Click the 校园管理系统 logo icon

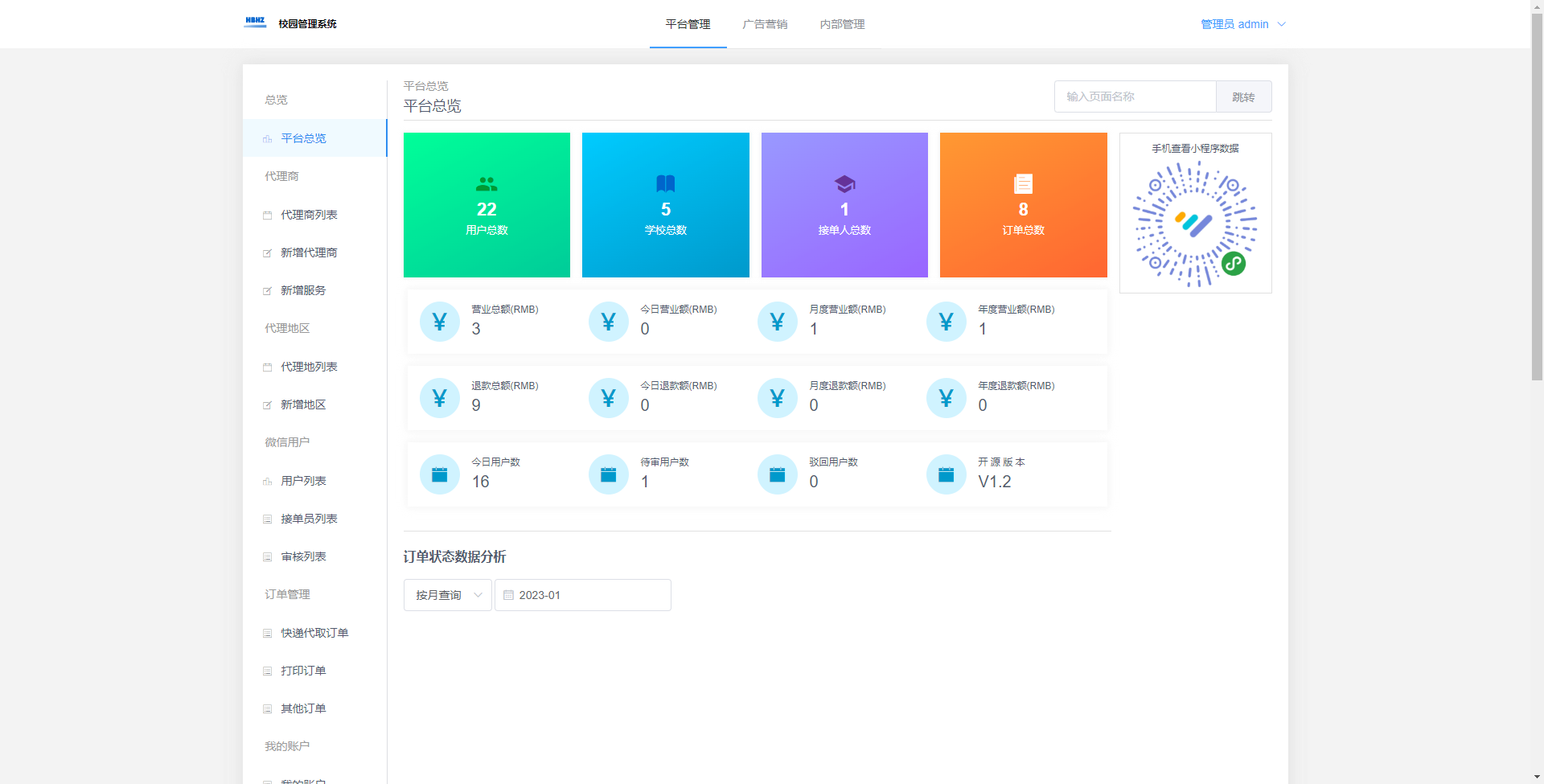pos(255,23)
